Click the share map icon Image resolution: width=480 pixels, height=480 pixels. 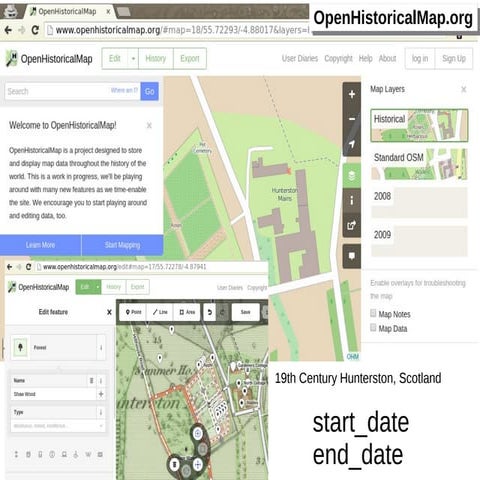click(352, 225)
